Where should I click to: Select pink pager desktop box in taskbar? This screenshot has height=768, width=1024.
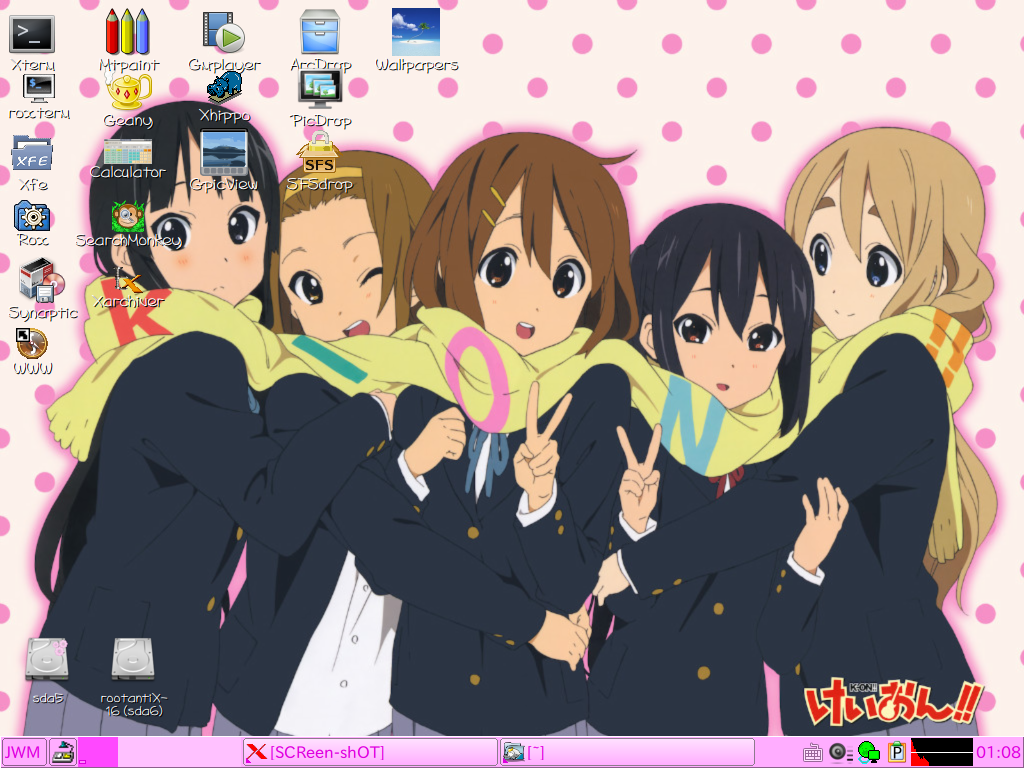98,752
